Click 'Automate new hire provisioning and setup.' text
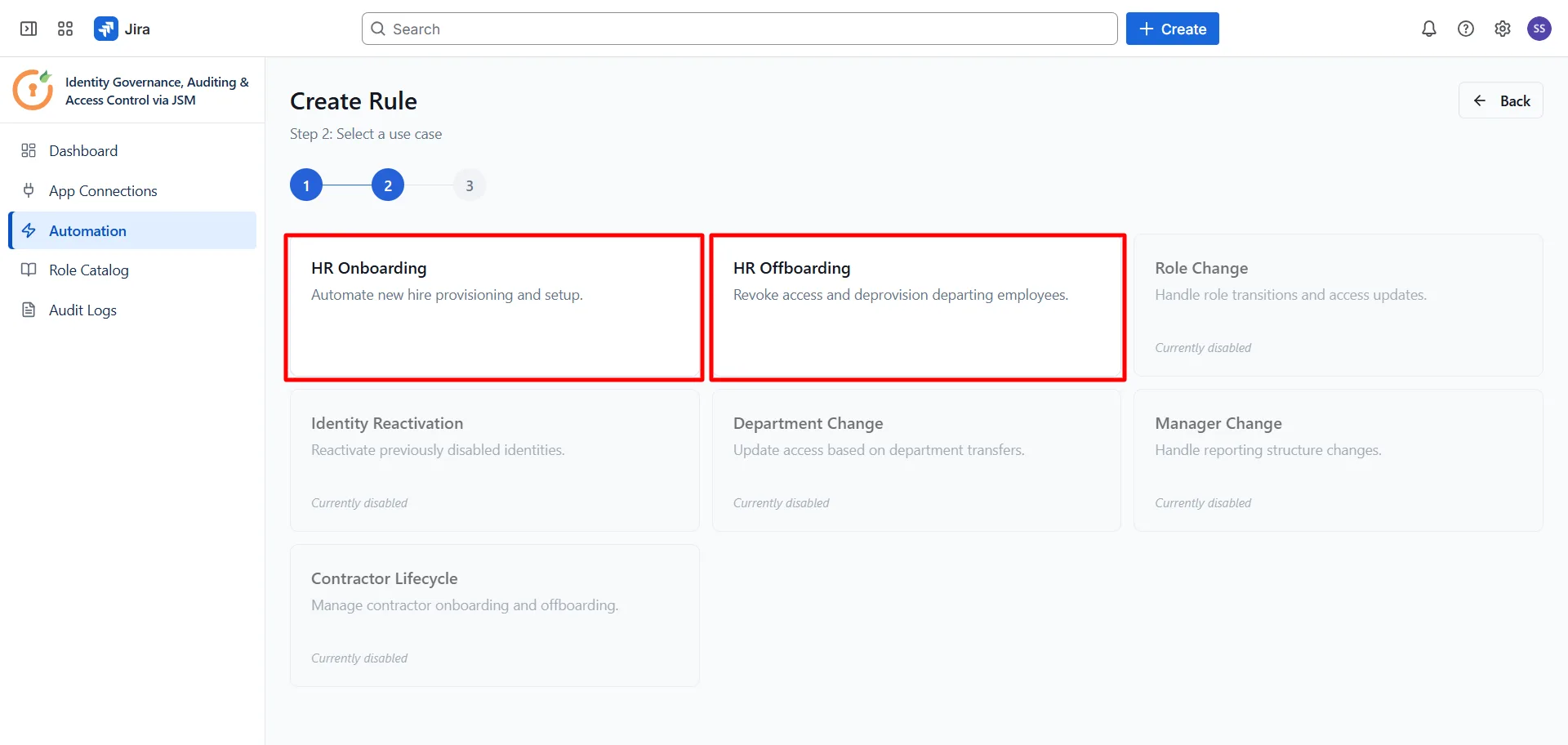 447,295
